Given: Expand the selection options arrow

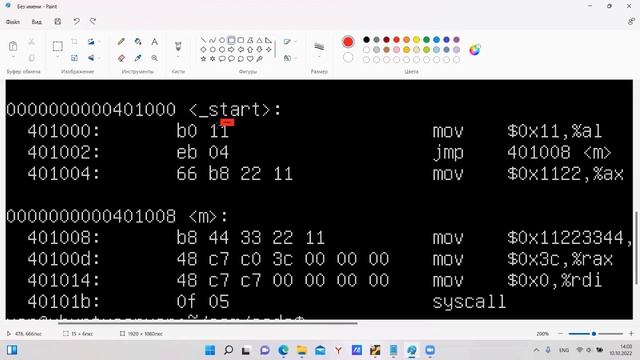Looking at the screenshot, I should (58, 57).
